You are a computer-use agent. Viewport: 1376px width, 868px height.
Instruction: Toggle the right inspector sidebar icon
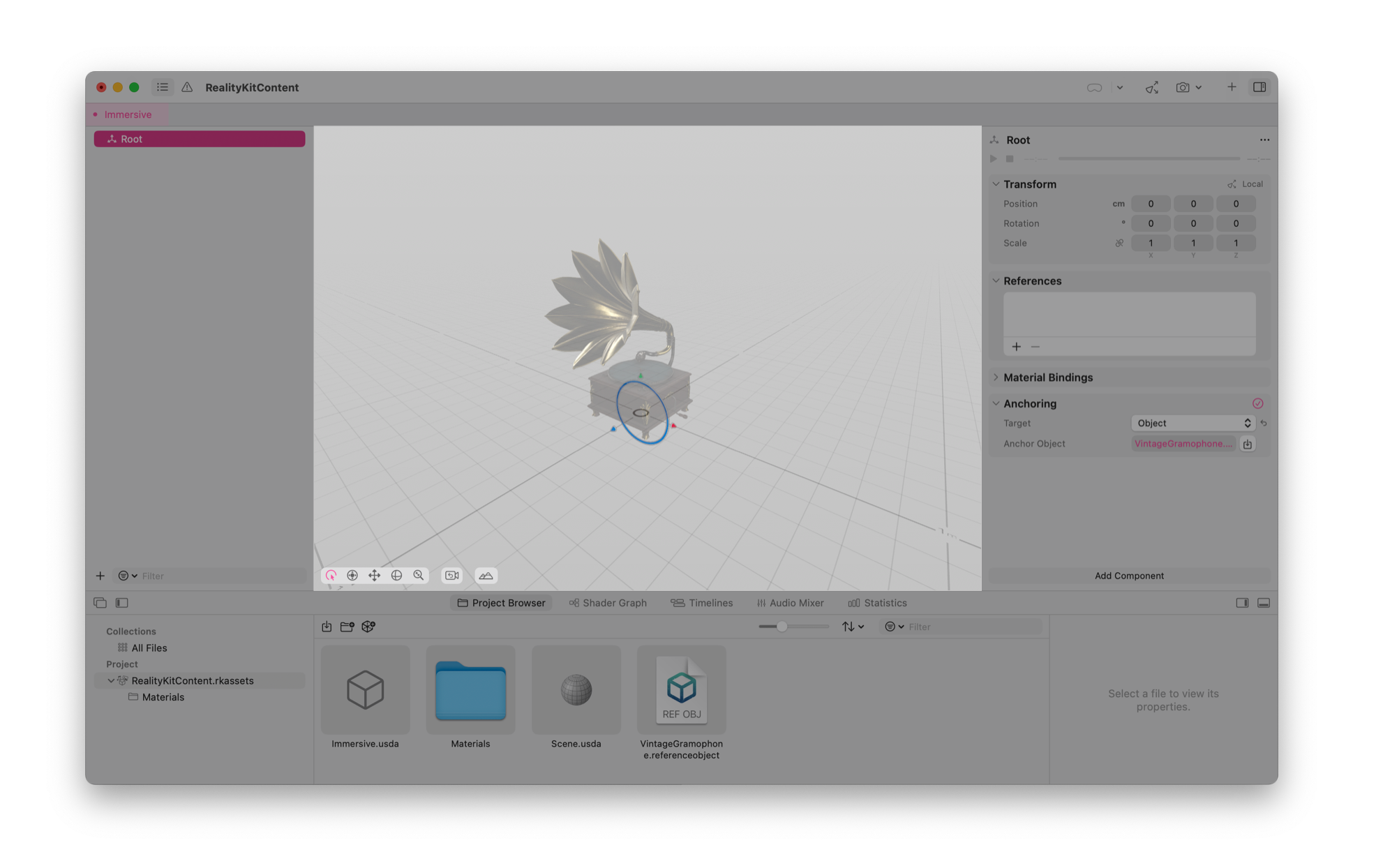pos(1259,87)
